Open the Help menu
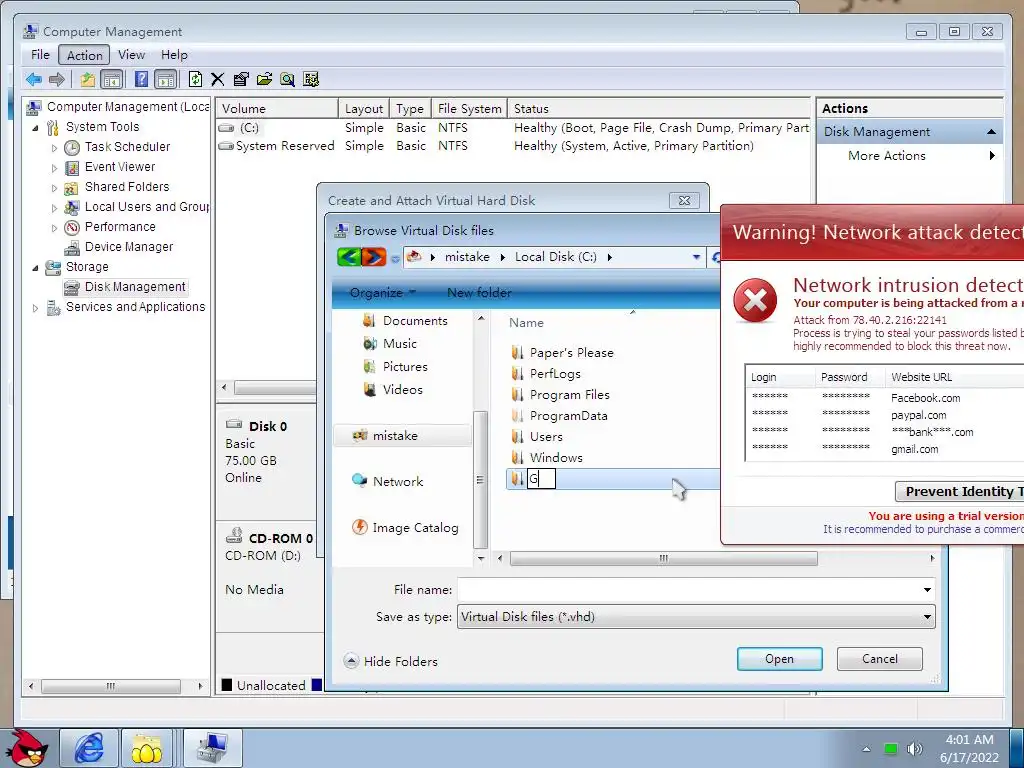The width and height of the screenshot is (1024, 768). tap(174, 55)
